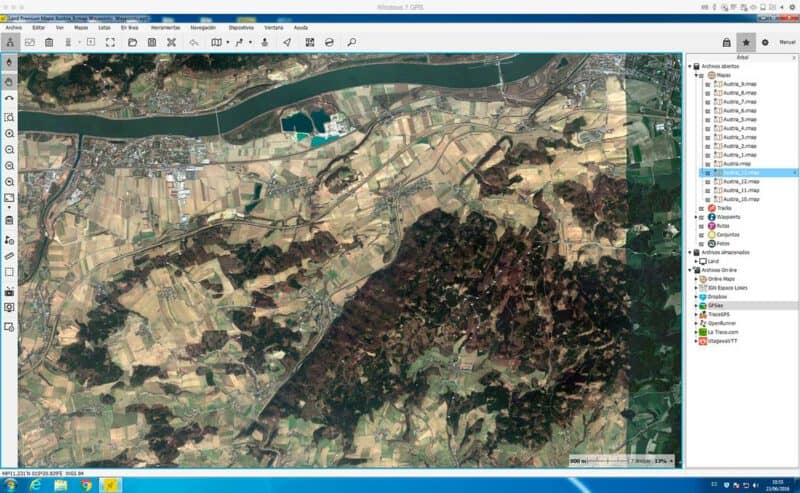Expand the Land tree node
Screen dimensions: 800x493
(696, 261)
